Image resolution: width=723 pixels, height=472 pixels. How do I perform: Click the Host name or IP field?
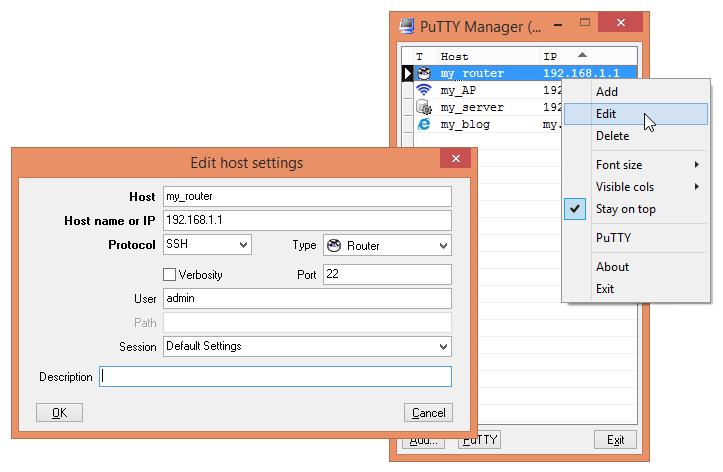(x=307, y=220)
